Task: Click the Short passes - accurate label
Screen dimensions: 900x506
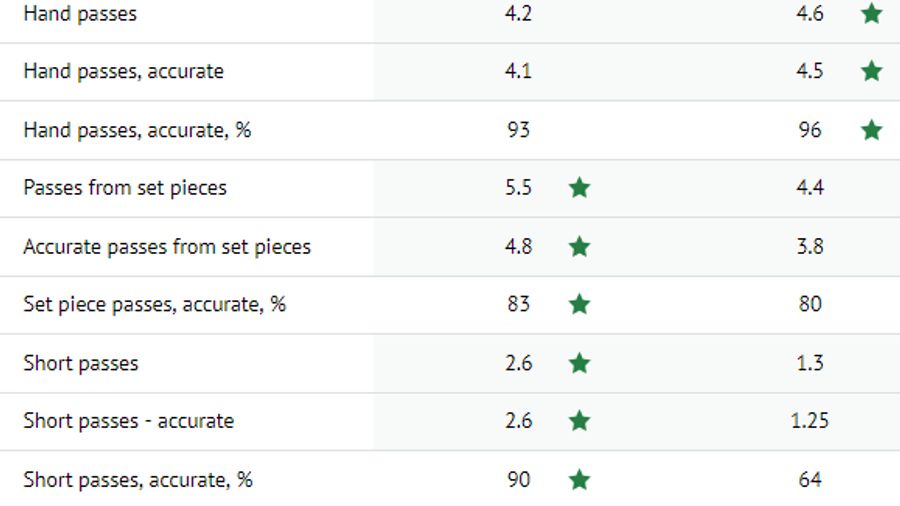Action: click(128, 421)
